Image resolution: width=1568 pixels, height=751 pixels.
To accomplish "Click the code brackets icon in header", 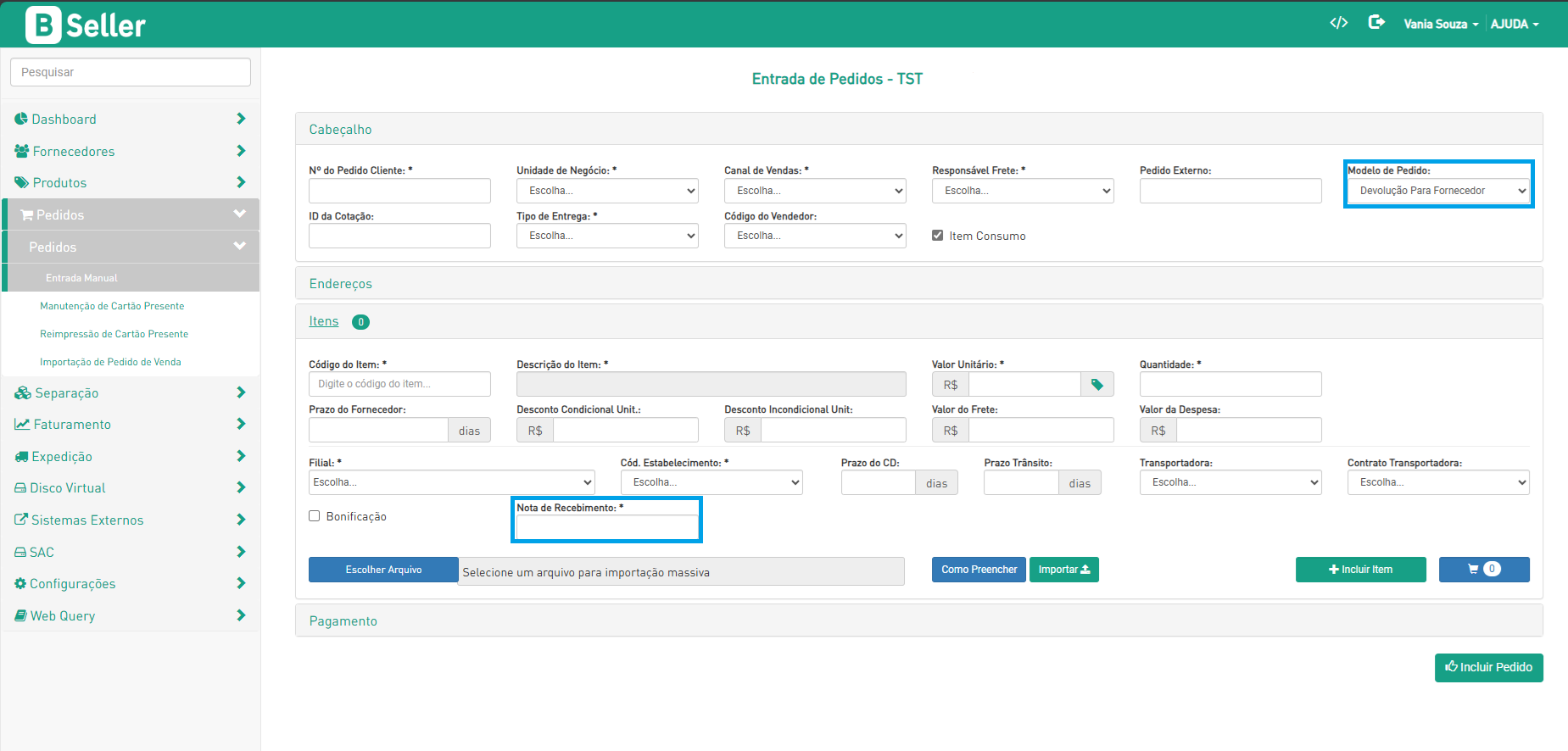I will pos(1338,23).
